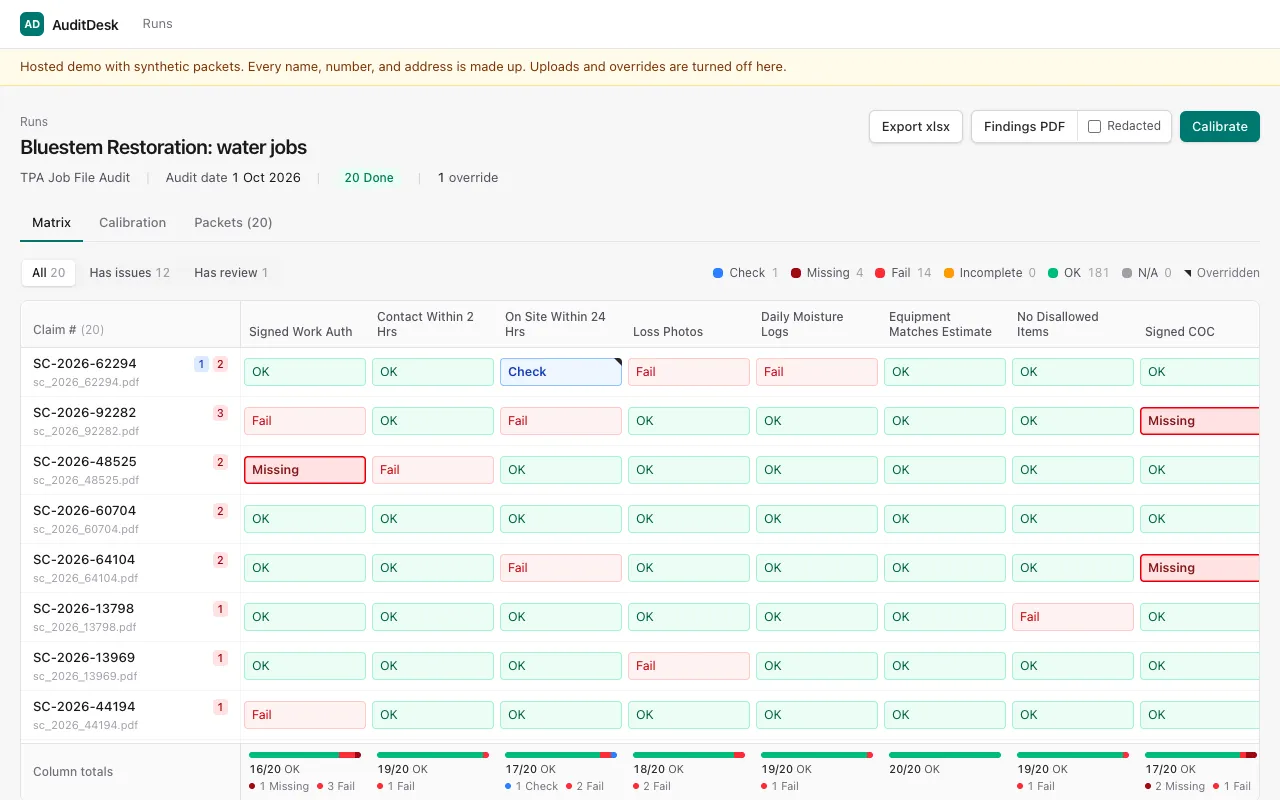This screenshot has width=1280, height=800.
Task: Select the N/A 0 legend entry
Action: (x=1147, y=273)
